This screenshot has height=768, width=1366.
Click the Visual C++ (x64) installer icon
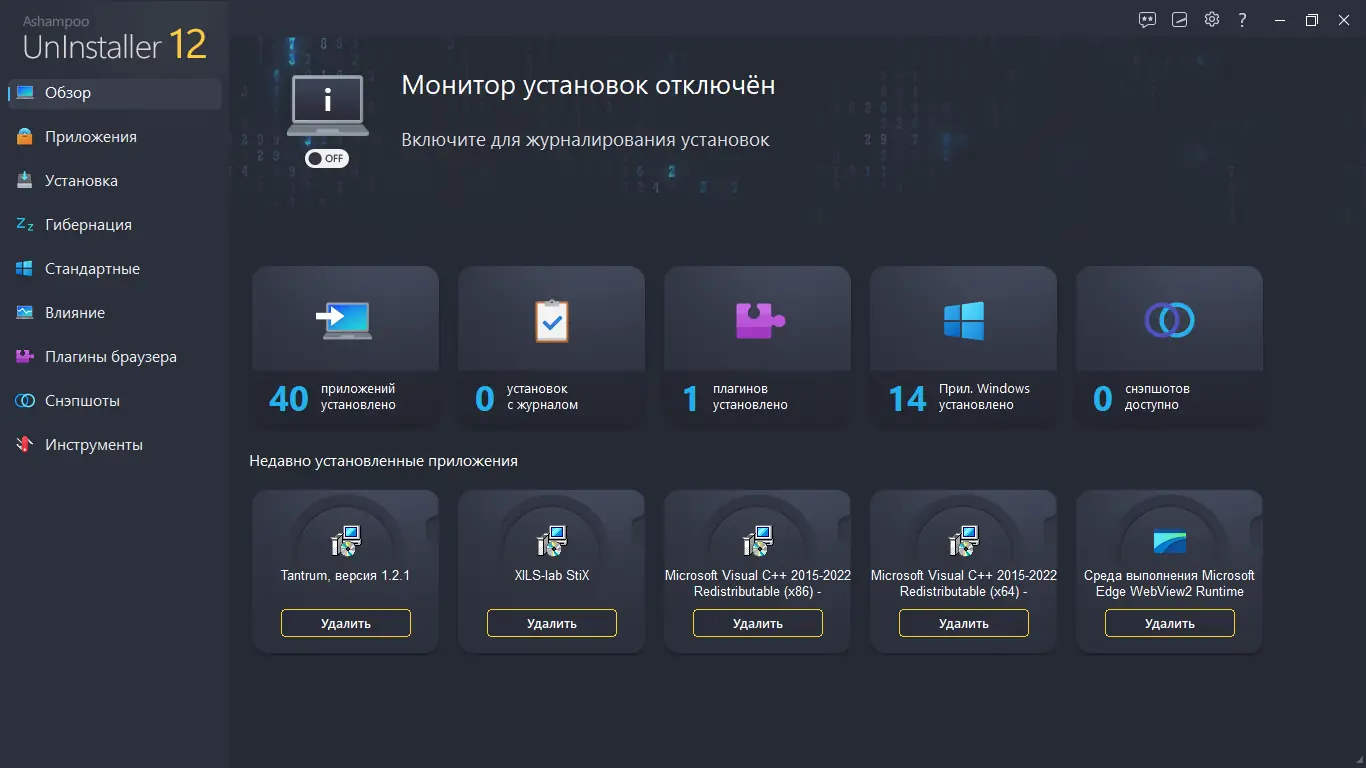(963, 541)
